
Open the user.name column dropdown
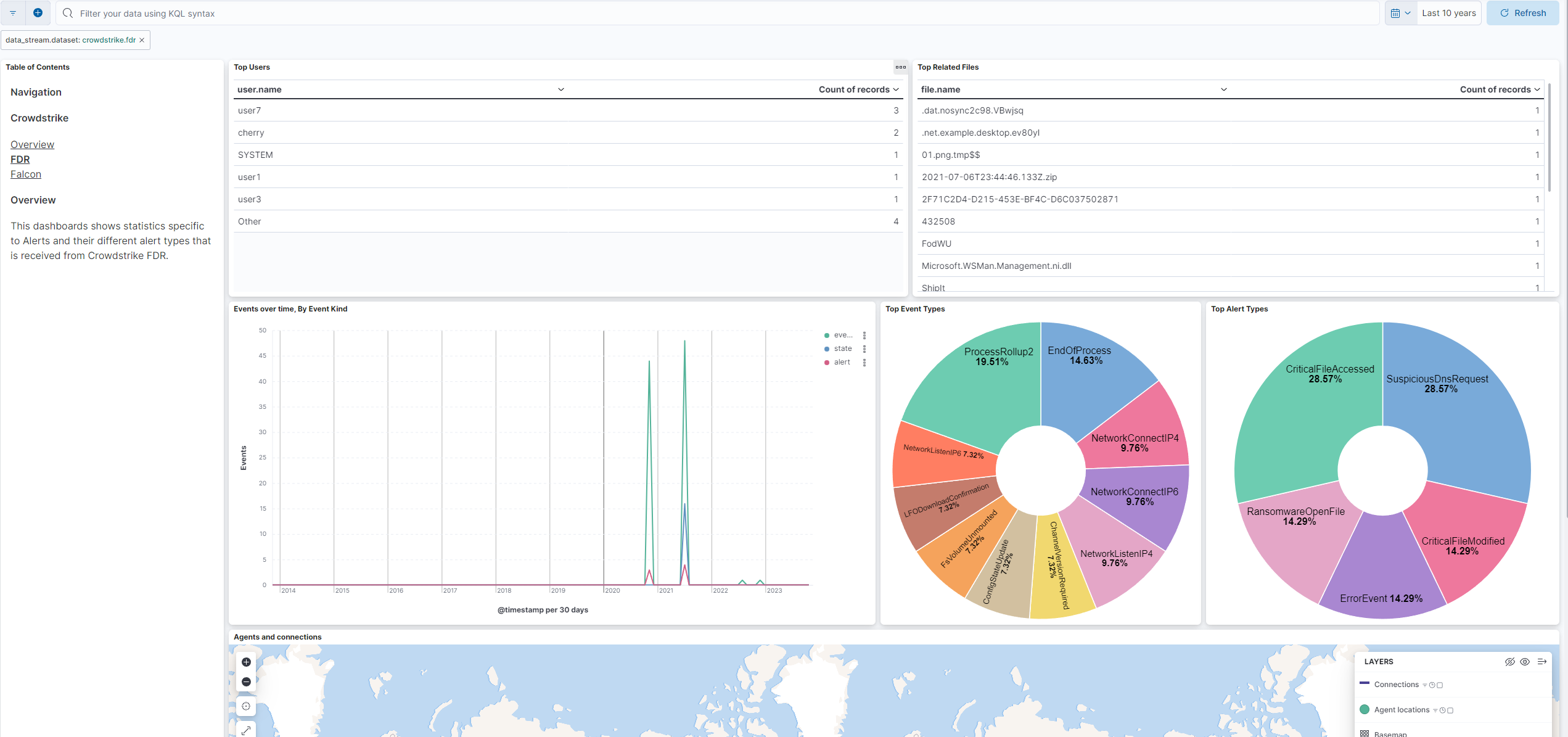560,89
